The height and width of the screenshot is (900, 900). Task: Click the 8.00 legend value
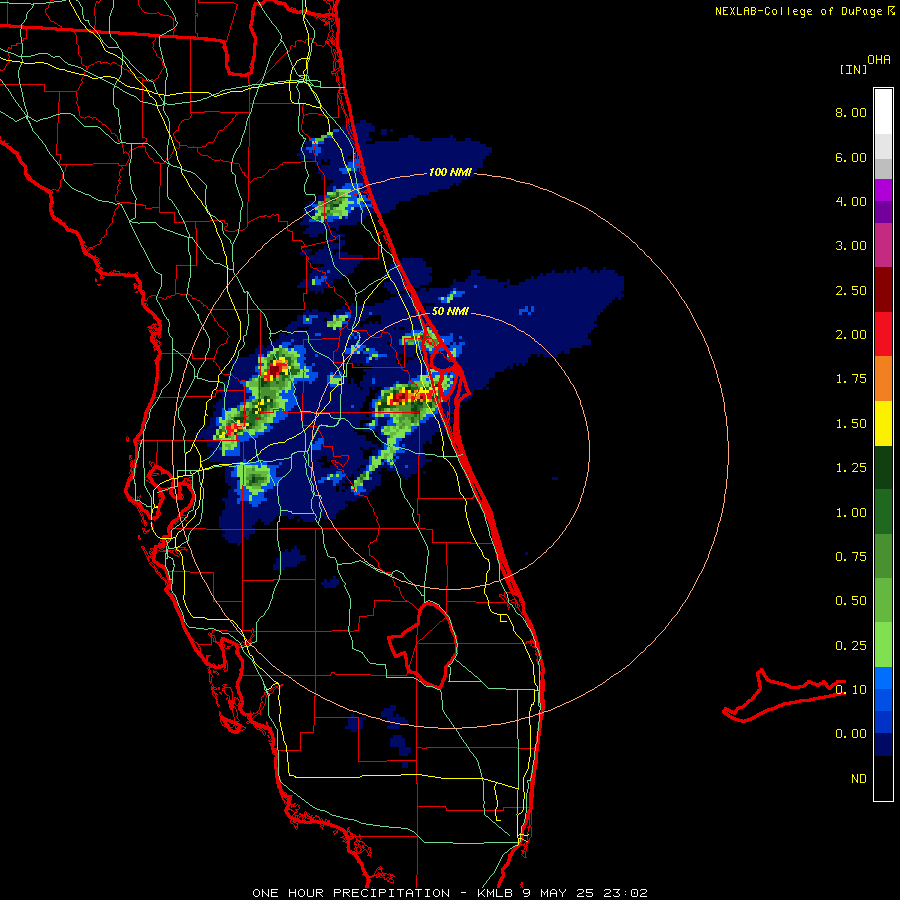[x=851, y=112]
